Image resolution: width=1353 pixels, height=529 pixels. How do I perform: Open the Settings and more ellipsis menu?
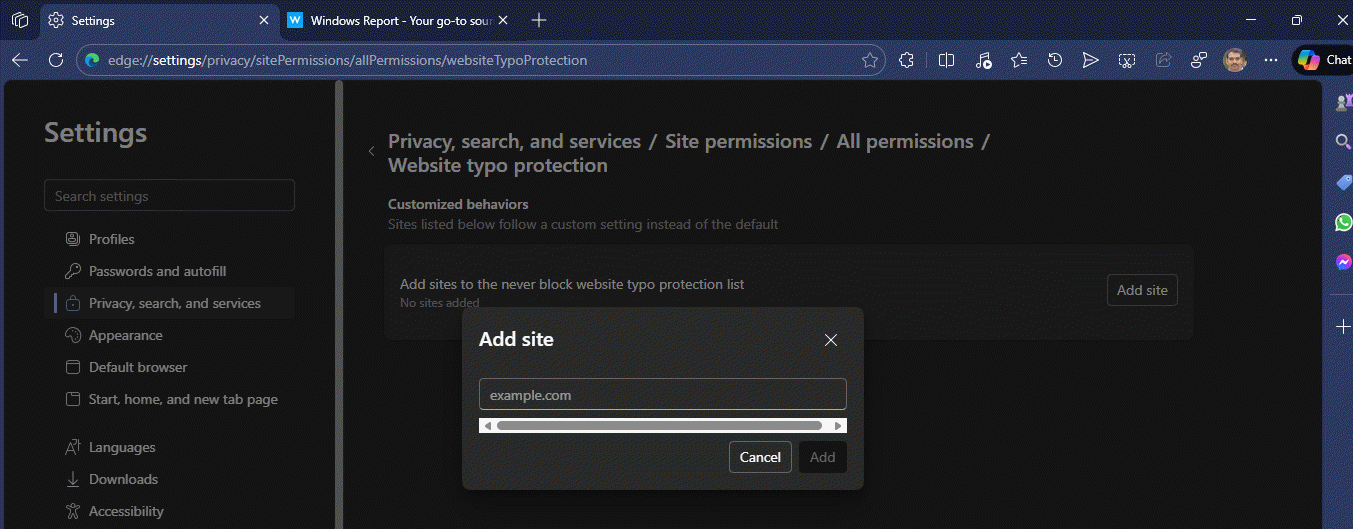pos(1271,60)
